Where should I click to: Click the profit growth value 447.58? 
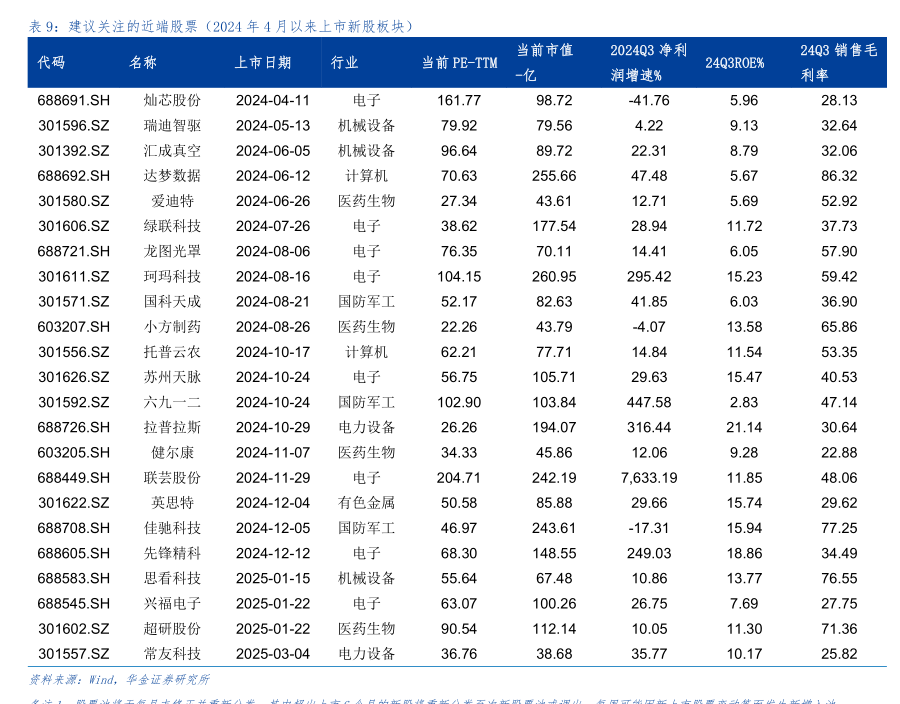tap(649, 402)
